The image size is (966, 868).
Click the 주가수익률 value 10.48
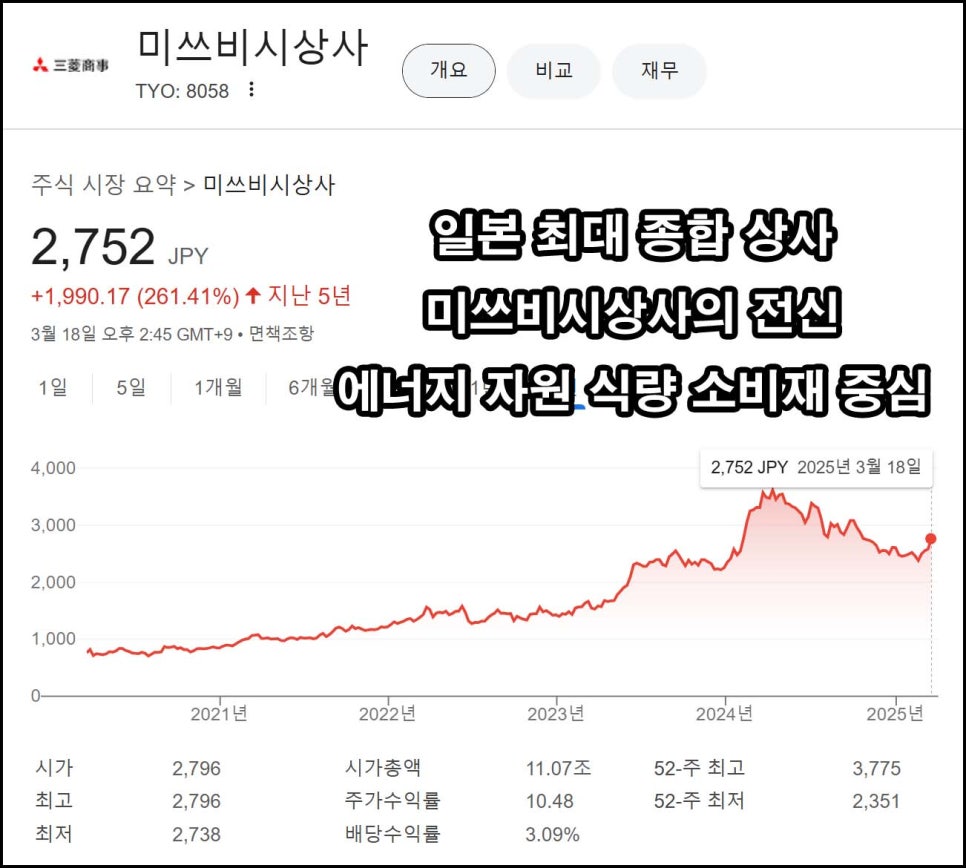click(550, 801)
